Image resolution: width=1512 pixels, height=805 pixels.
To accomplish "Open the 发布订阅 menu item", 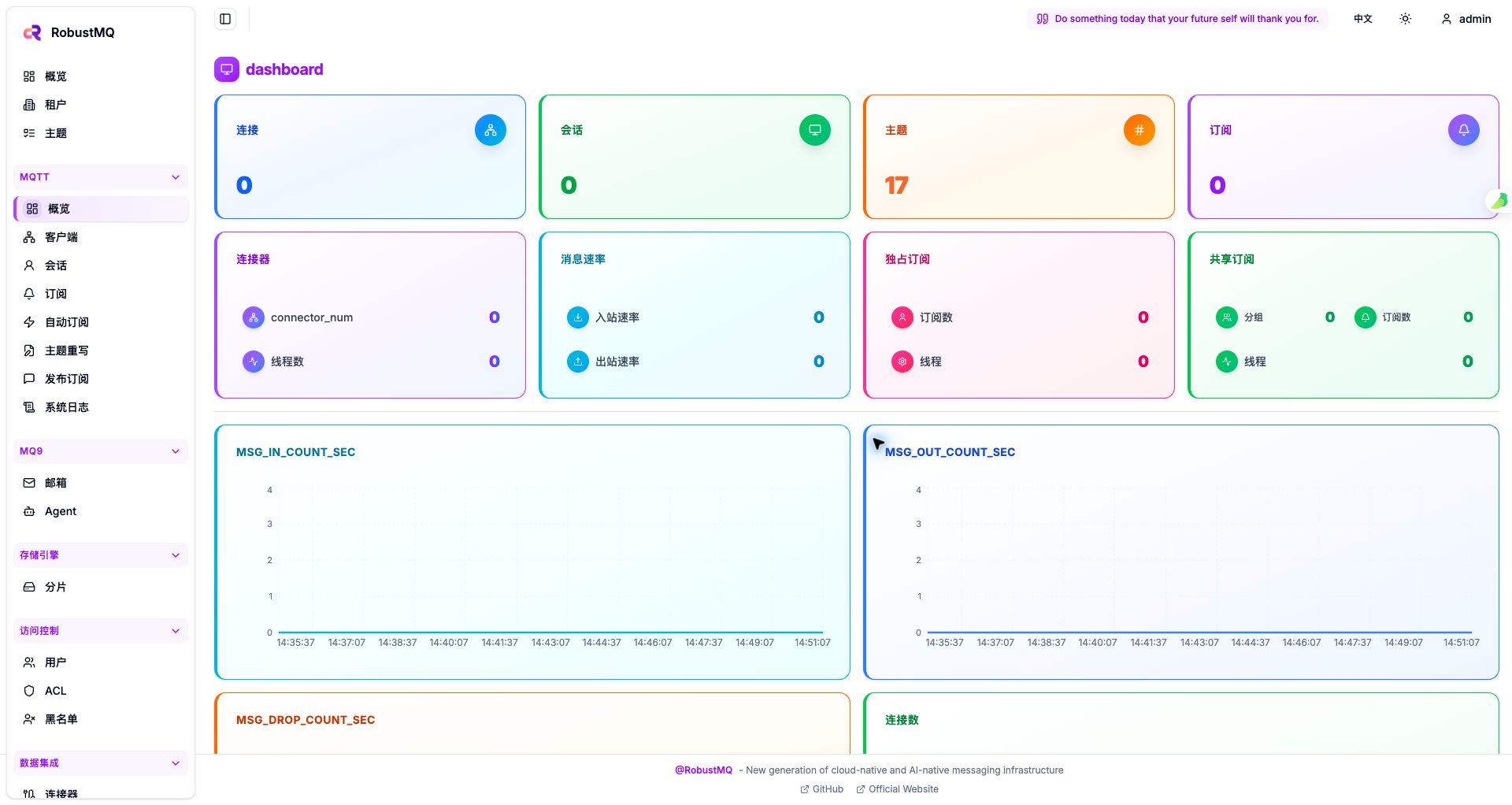I will 100,379.
